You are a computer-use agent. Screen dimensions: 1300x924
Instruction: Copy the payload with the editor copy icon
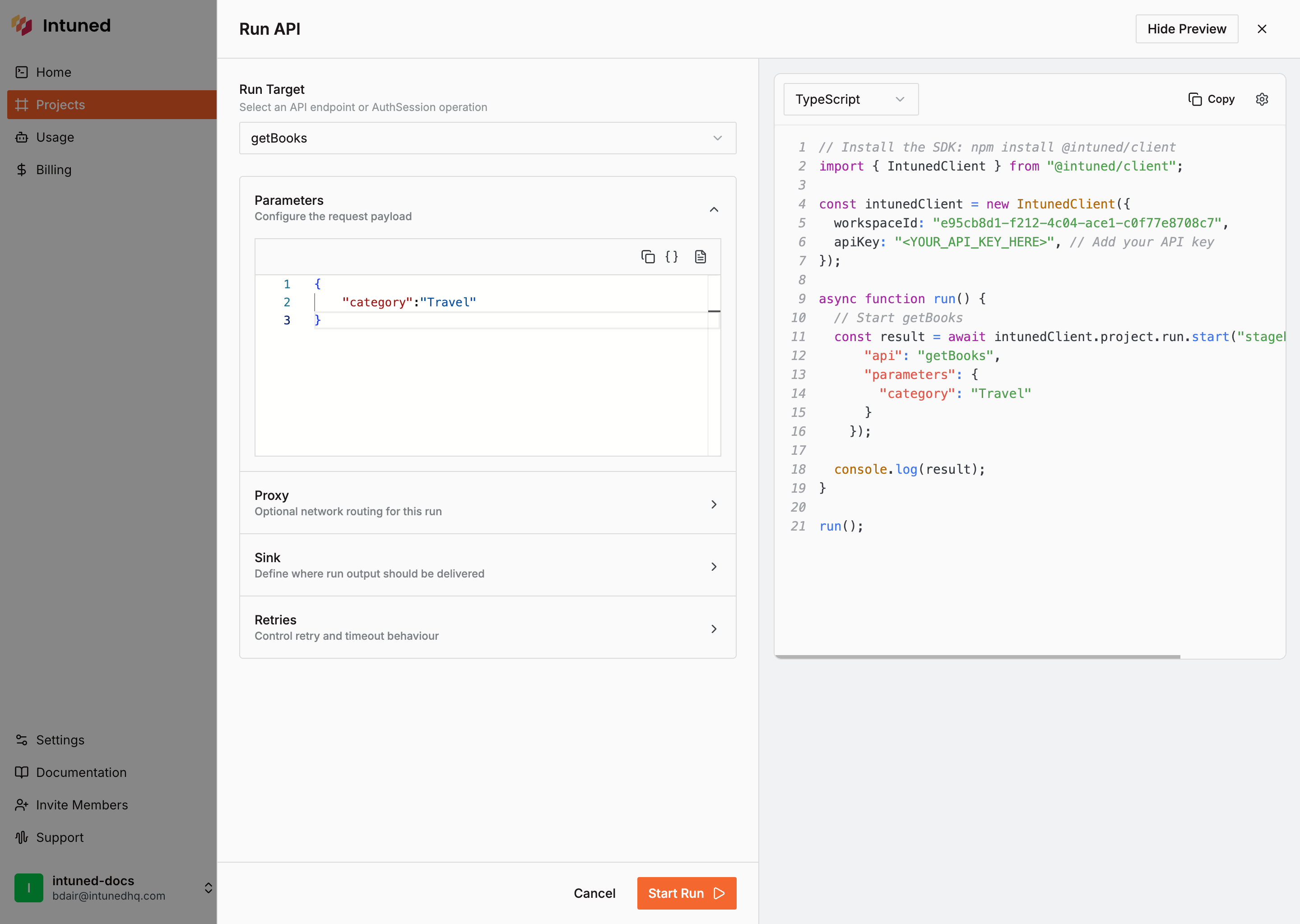click(648, 257)
